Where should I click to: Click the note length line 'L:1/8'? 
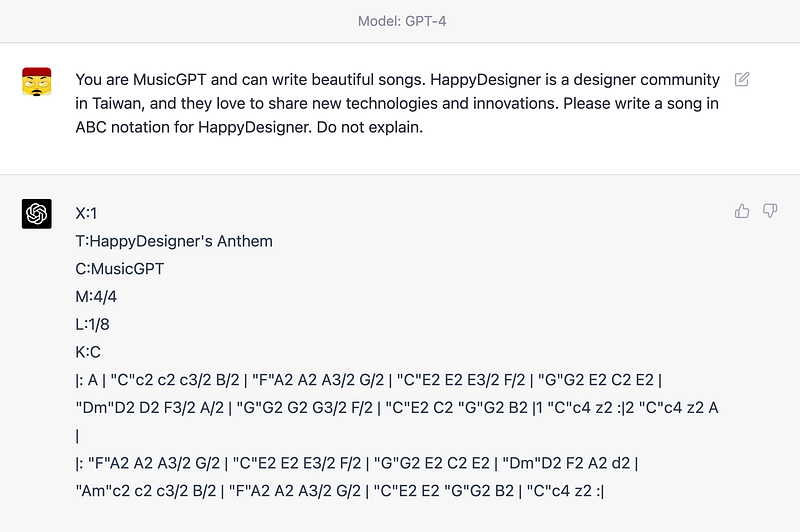pos(92,324)
